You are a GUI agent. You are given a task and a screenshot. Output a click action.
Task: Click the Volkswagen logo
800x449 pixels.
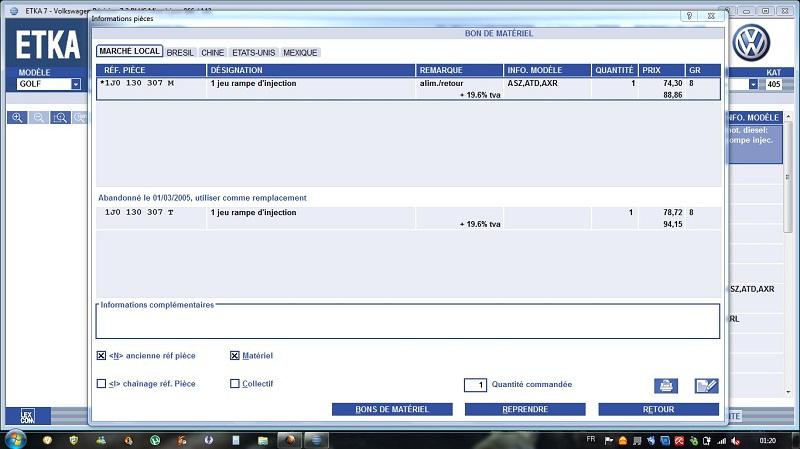[x=751, y=43]
